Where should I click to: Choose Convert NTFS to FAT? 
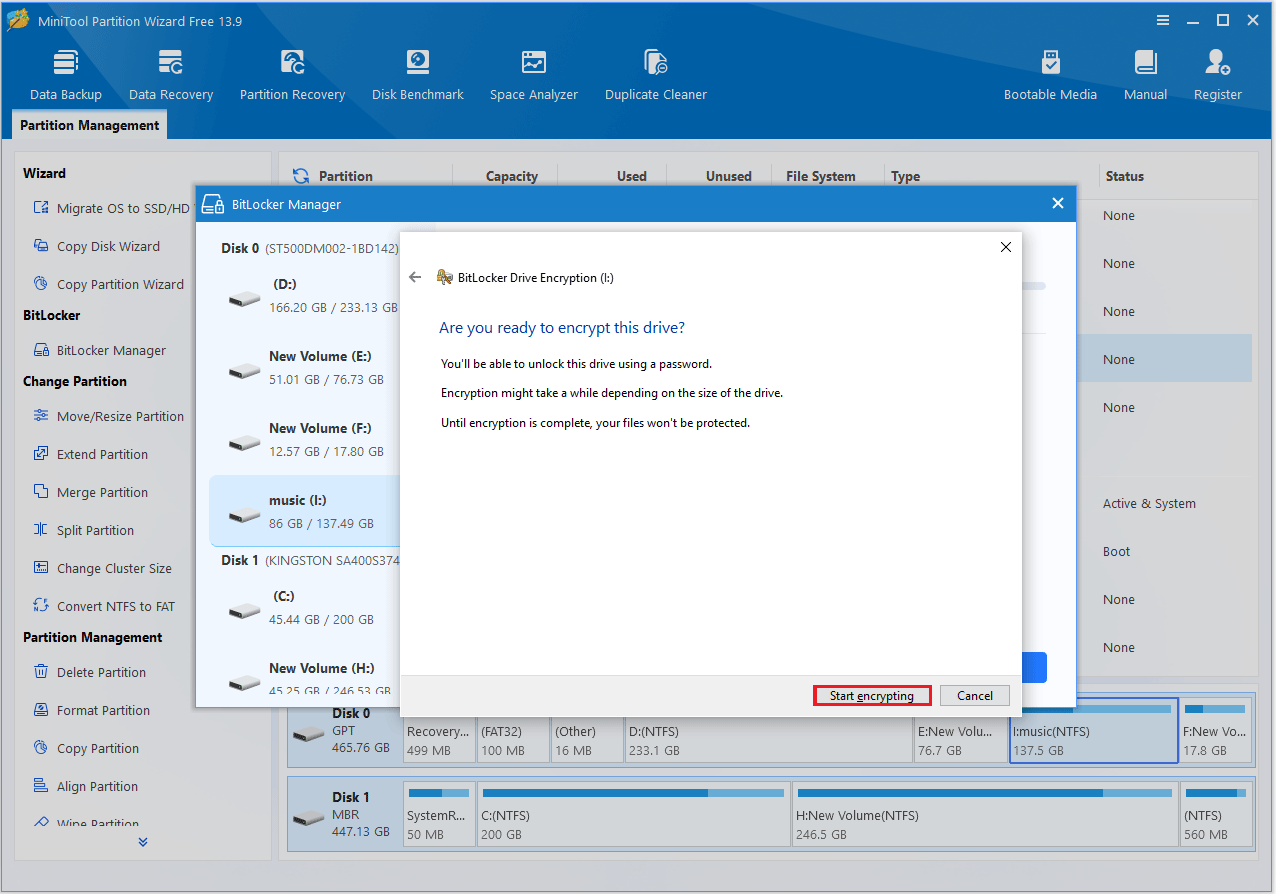coord(103,606)
